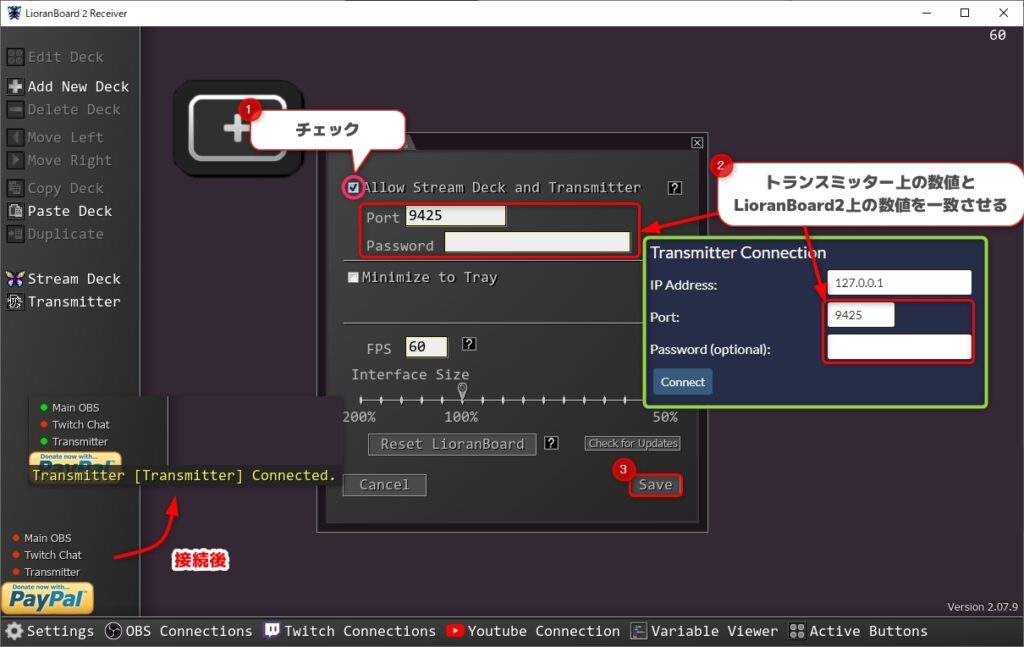Click the Port field in Transmitter Connection
This screenshot has height=647, width=1024.
click(x=861, y=315)
